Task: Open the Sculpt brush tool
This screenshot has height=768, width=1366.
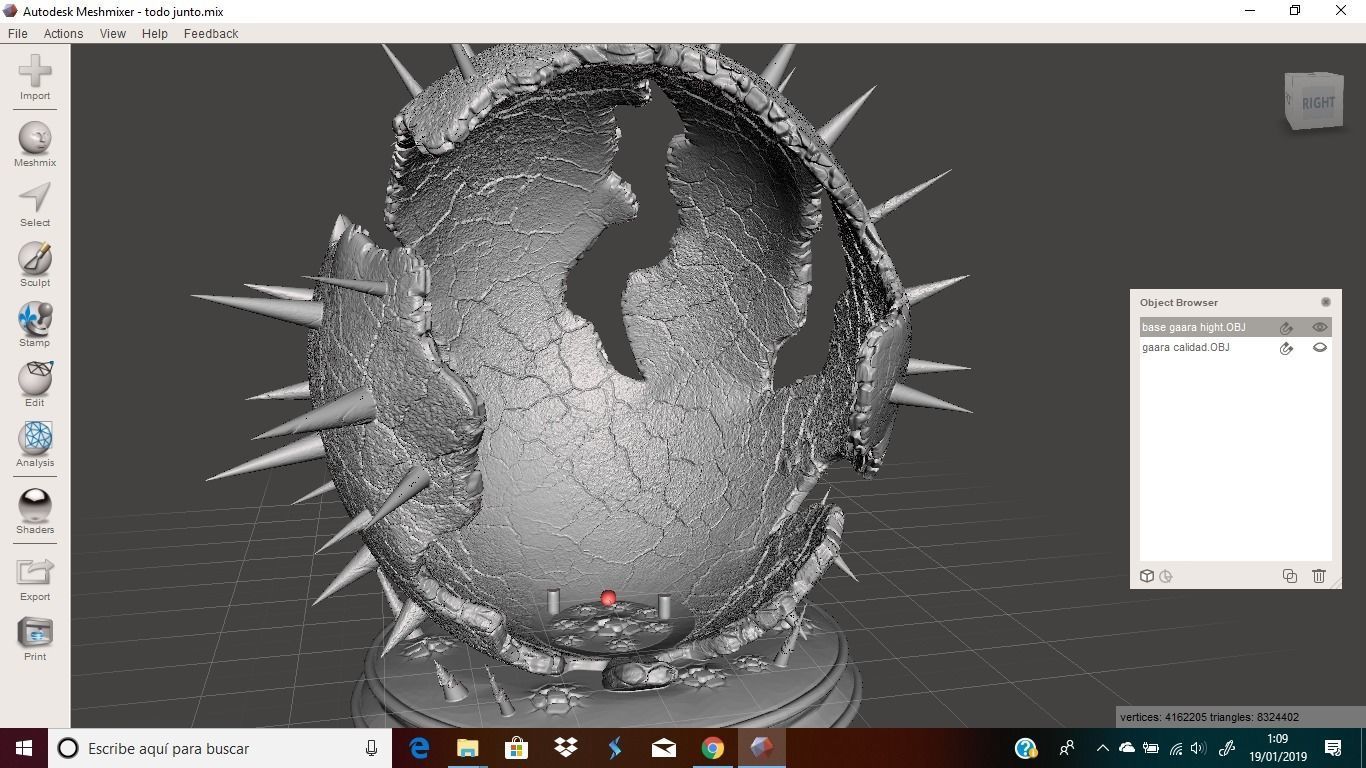Action: click(x=35, y=258)
